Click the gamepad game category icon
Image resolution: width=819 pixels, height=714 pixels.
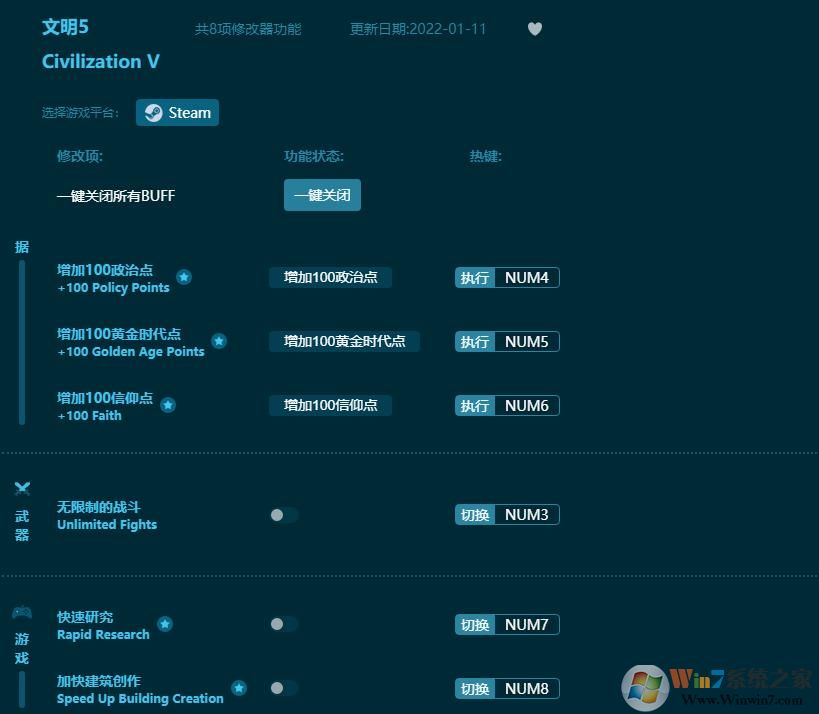click(x=22, y=612)
